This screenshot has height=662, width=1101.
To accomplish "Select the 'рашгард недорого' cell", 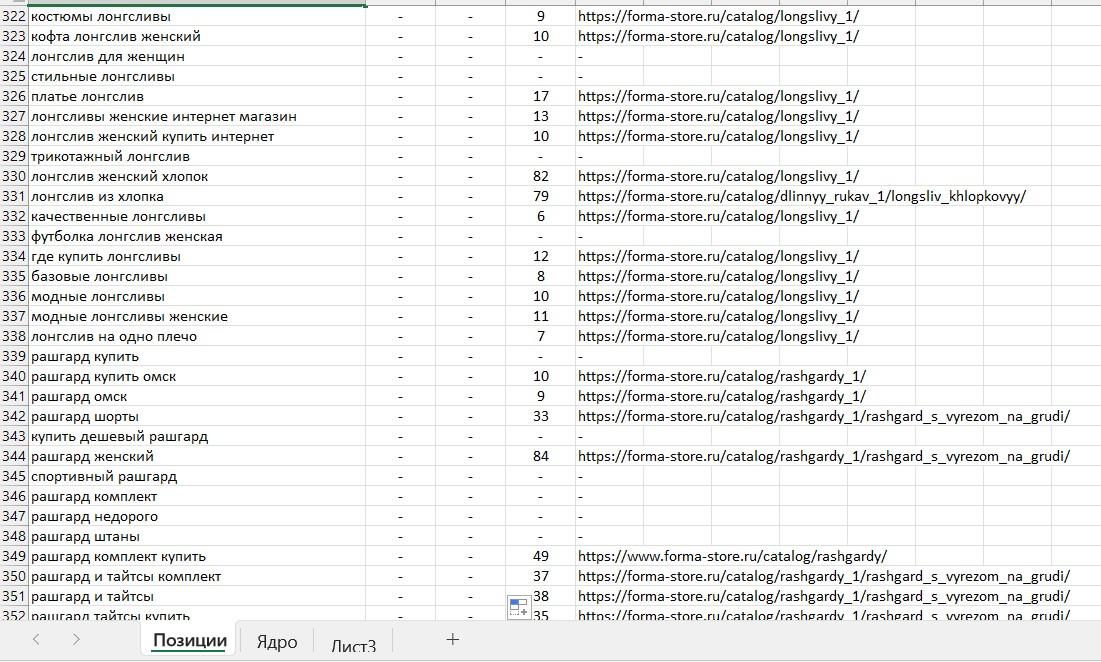I will pyautogui.click(x=197, y=517).
